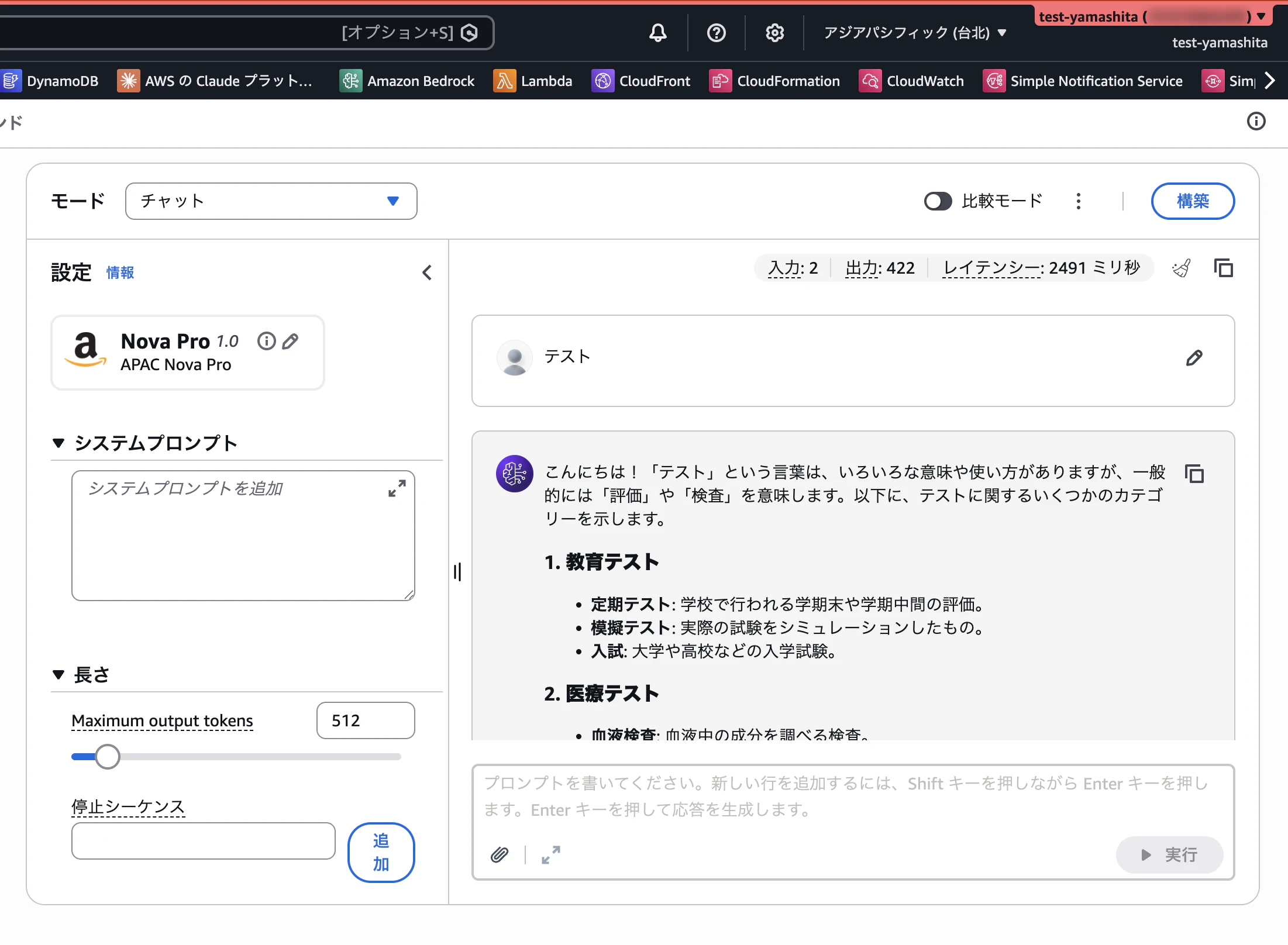1288x945 pixels.
Task: Focus the 停止シーケンス input field
Action: (204, 841)
